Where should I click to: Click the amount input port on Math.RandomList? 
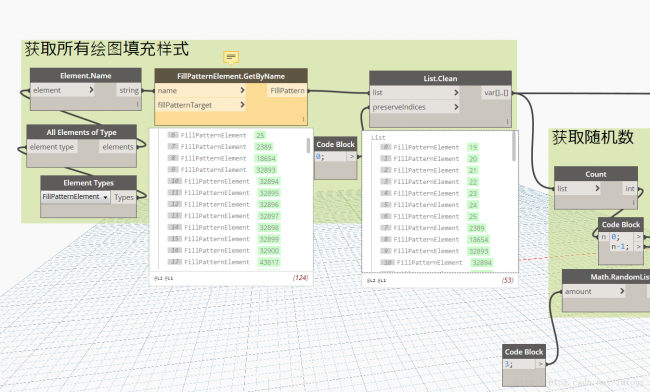tap(594, 291)
